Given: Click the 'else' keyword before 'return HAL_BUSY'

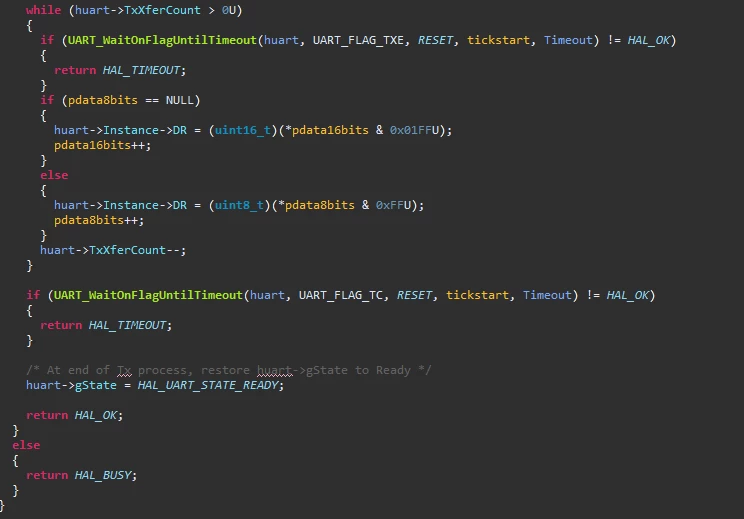Looking at the screenshot, I should point(26,445).
